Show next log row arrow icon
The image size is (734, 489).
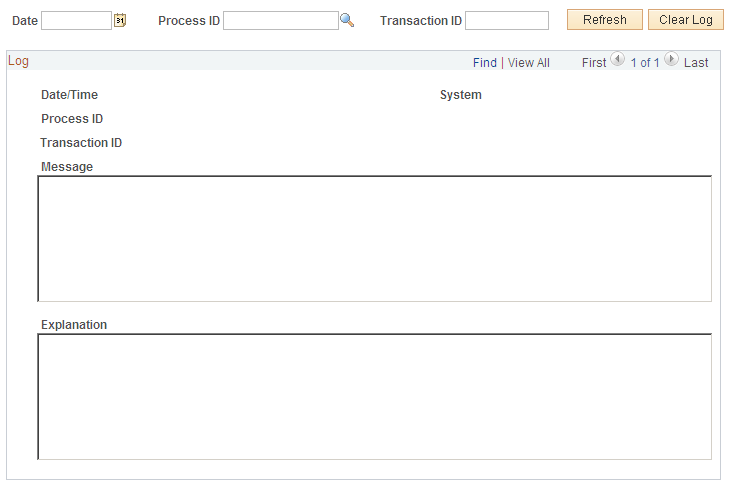coord(671,59)
